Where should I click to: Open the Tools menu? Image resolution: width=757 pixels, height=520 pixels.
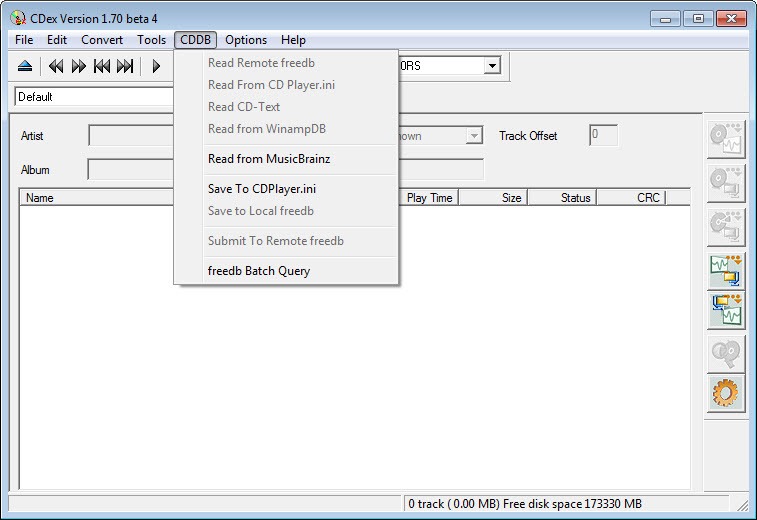151,40
